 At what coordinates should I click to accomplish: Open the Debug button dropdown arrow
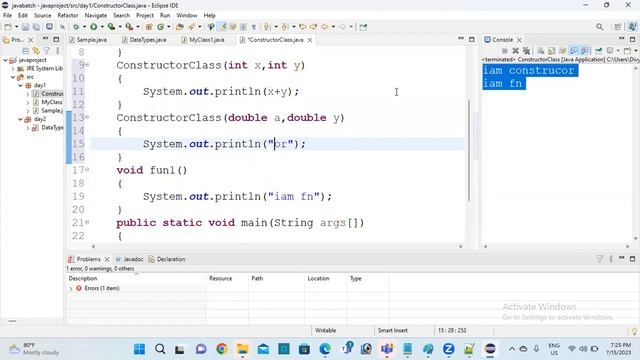pyautogui.click(x=84, y=27)
